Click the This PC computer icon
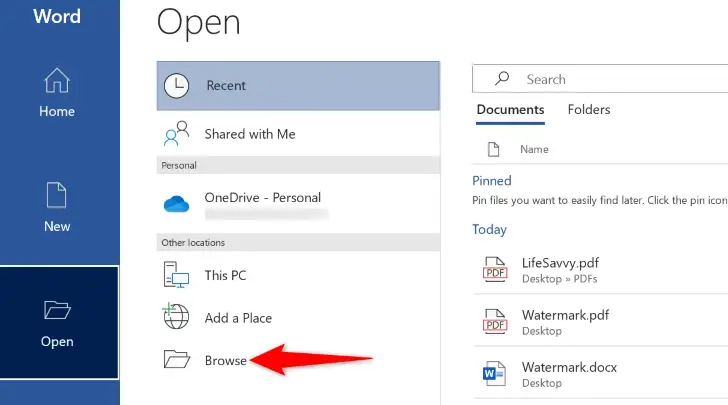The height and width of the screenshot is (405, 728). (x=176, y=274)
